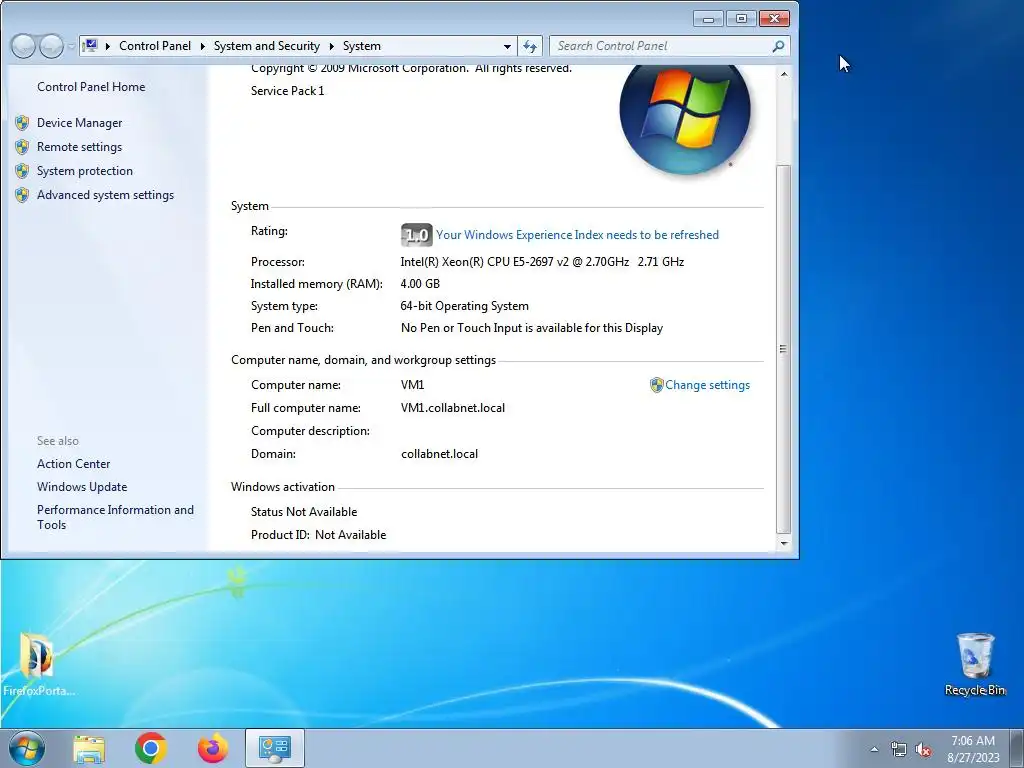Image resolution: width=1024 pixels, height=768 pixels.
Task: Click the search magnifier icon
Action: click(778, 46)
